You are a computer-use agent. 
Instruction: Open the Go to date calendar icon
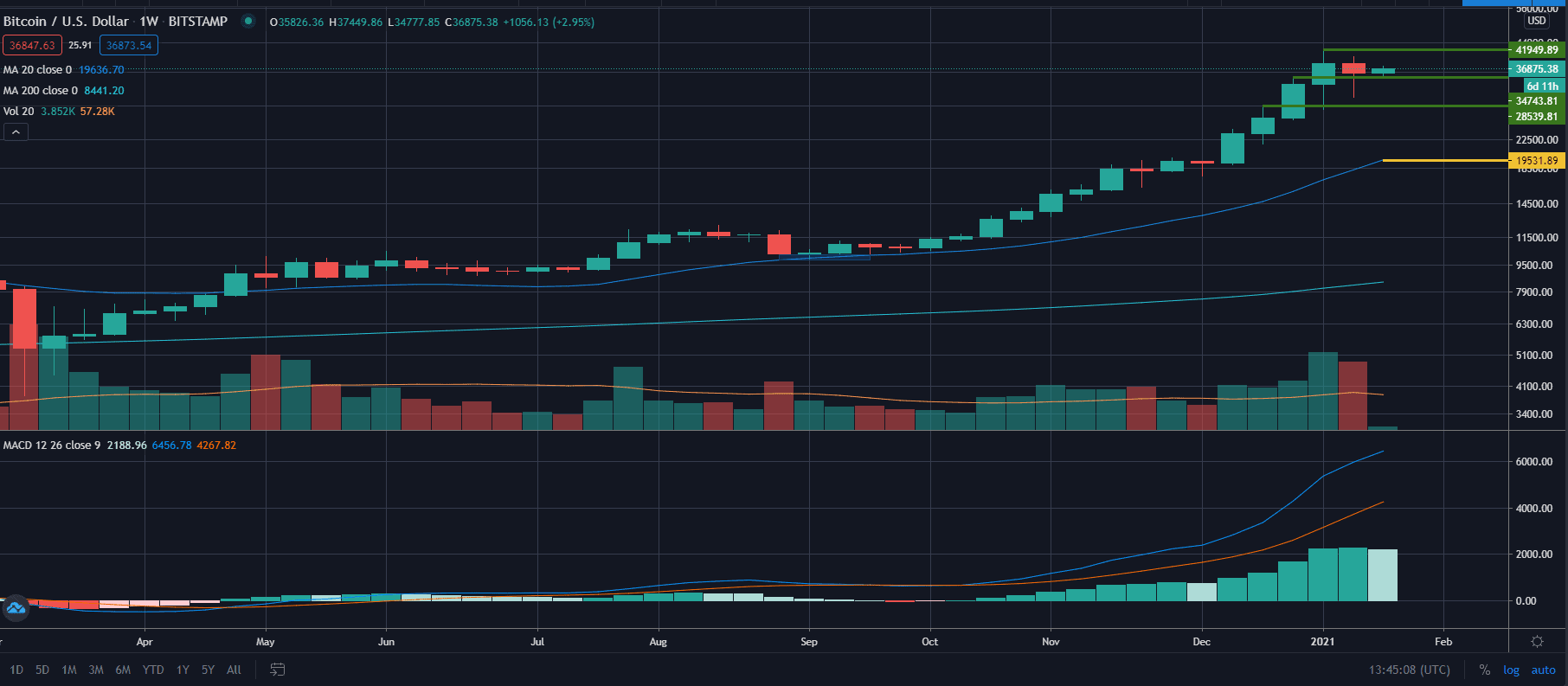coord(278,670)
